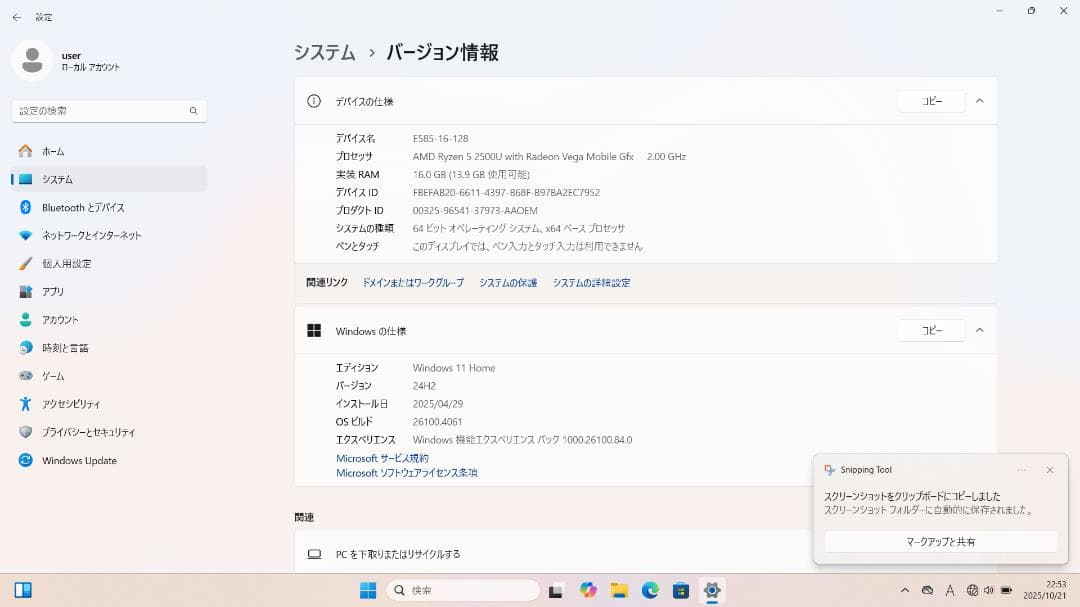The image size is (1080, 607).
Task: Launch Microsoft Edge from the taskbar
Action: (x=650, y=590)
